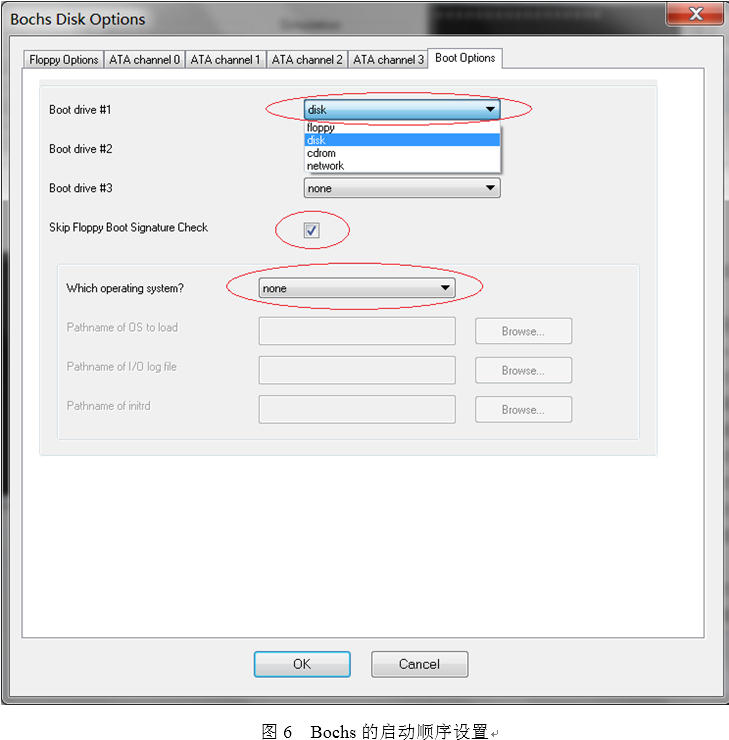Collapse the Boot drive #1 dropdown

tap(402, 109)
